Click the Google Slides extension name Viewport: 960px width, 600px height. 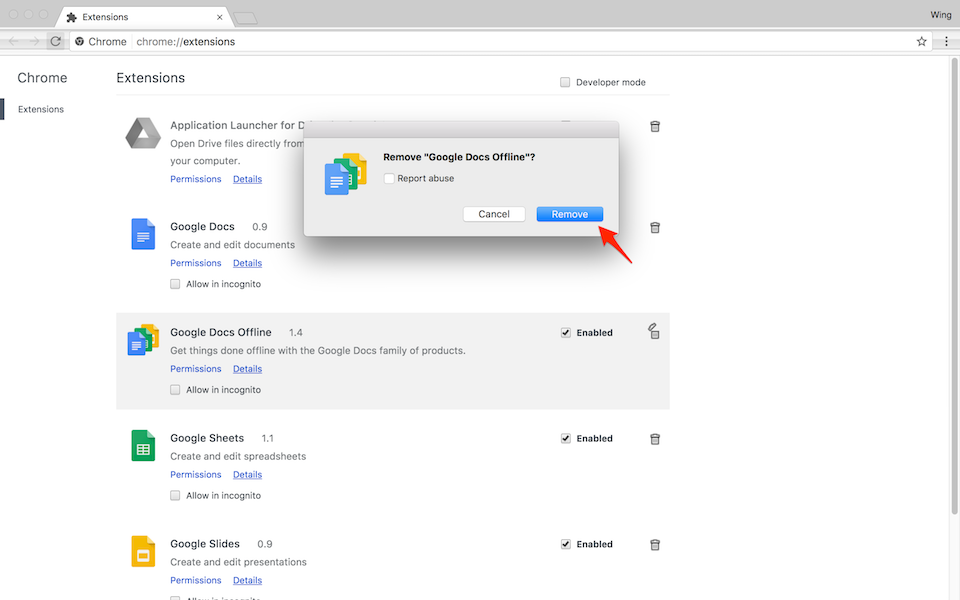[x=204, y=544]
